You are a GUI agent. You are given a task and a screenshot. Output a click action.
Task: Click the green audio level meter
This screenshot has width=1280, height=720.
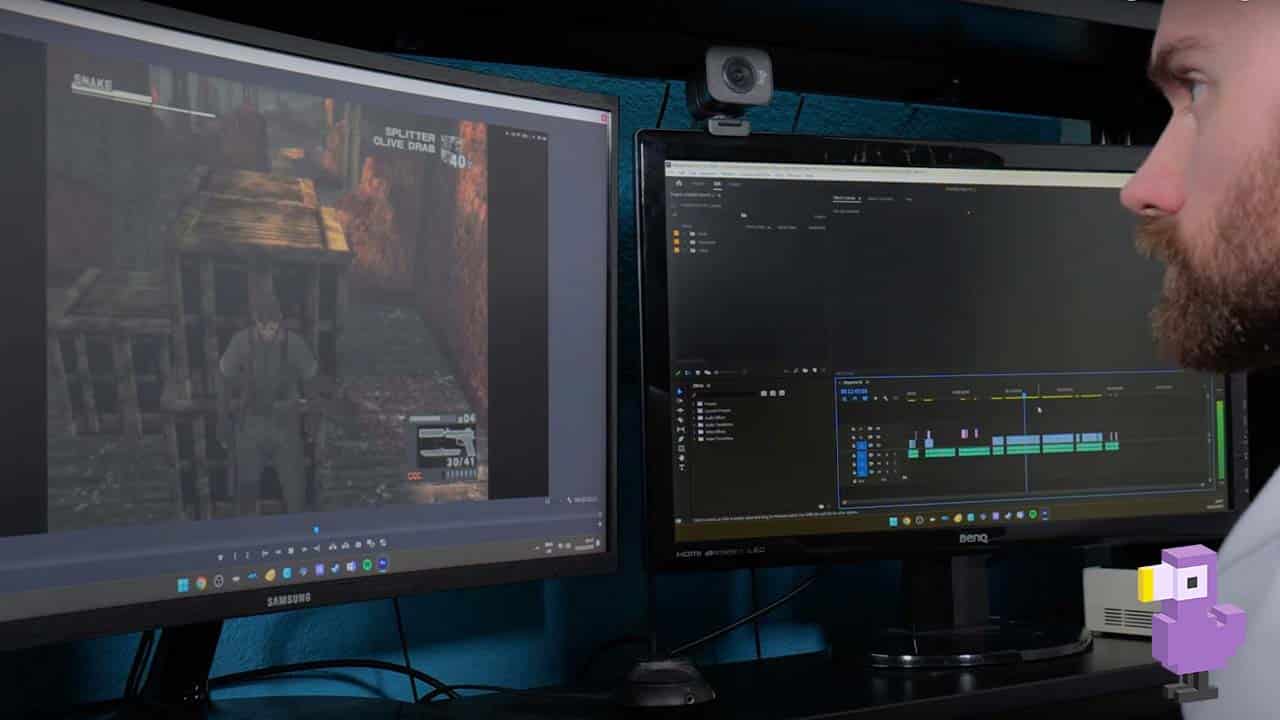click(x=1220, y=439)
